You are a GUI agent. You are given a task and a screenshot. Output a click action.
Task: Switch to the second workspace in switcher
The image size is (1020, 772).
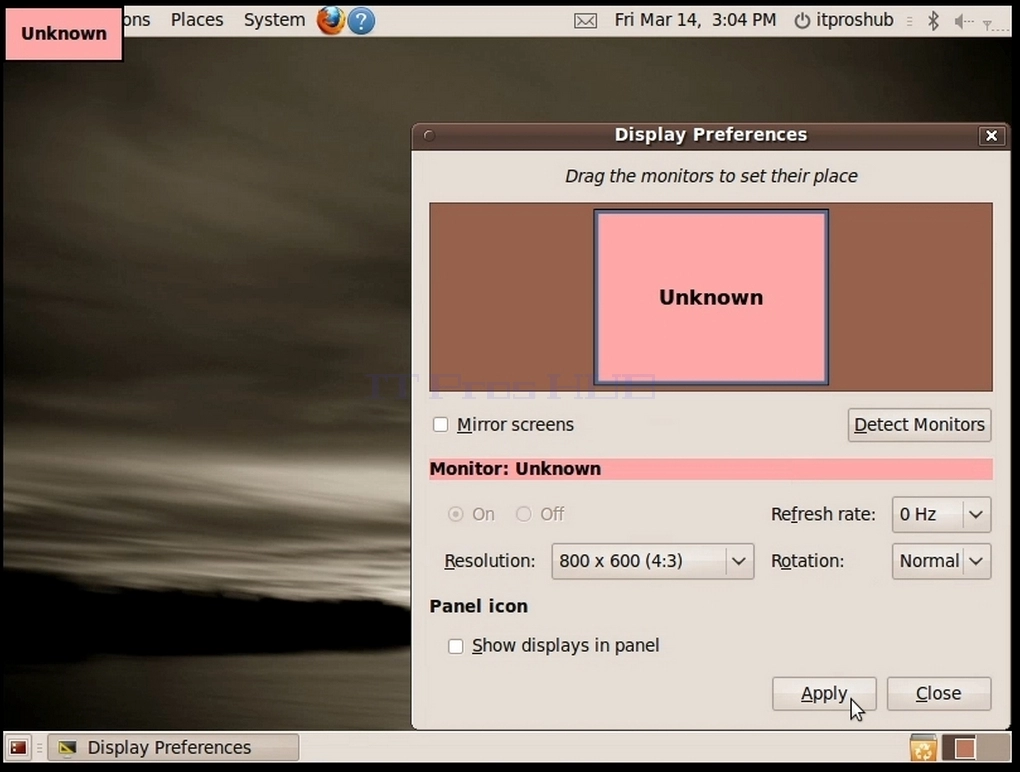993,747
